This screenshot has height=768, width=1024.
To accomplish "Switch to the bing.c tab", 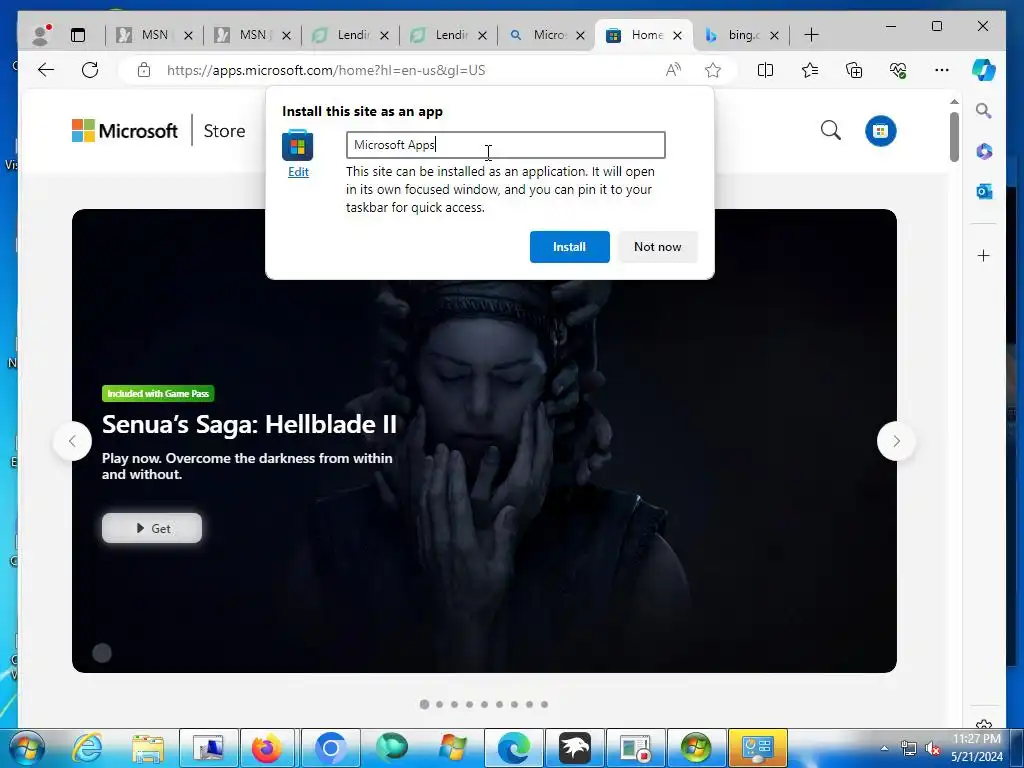I will [741, 35].
